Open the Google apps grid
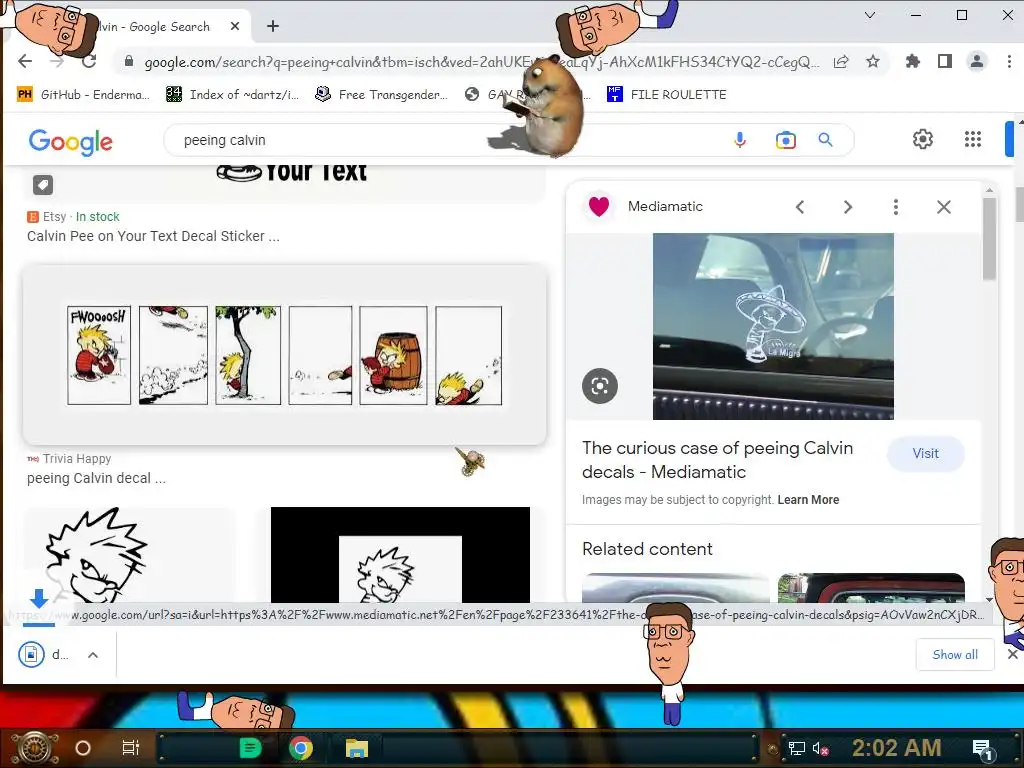 coord(973,139)
